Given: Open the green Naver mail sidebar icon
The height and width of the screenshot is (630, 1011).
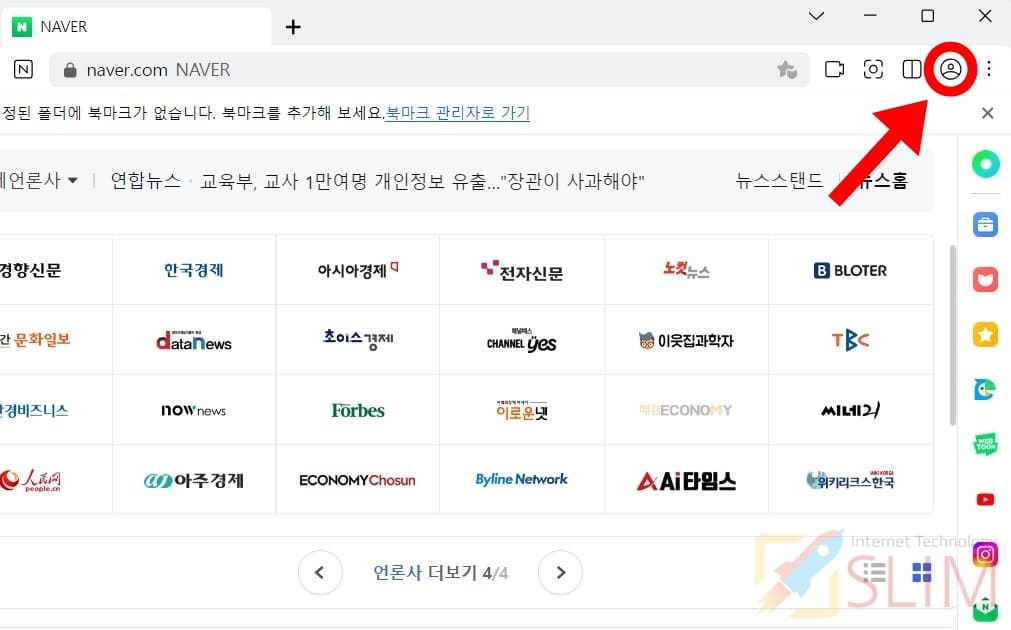Looking at the screenshot, I should click(x=985, y=609).
